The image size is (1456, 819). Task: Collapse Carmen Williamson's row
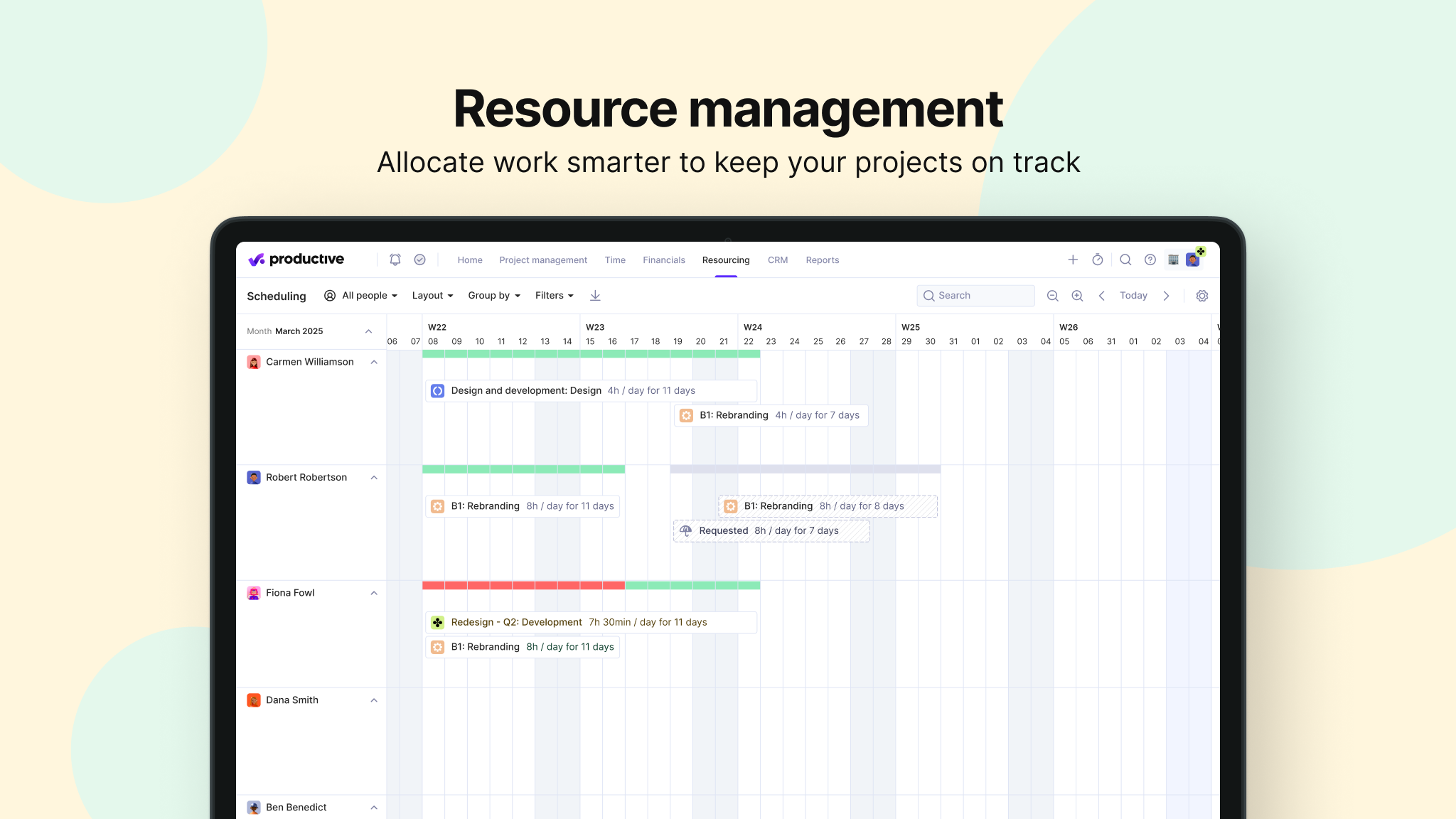[x=374, y=362]
